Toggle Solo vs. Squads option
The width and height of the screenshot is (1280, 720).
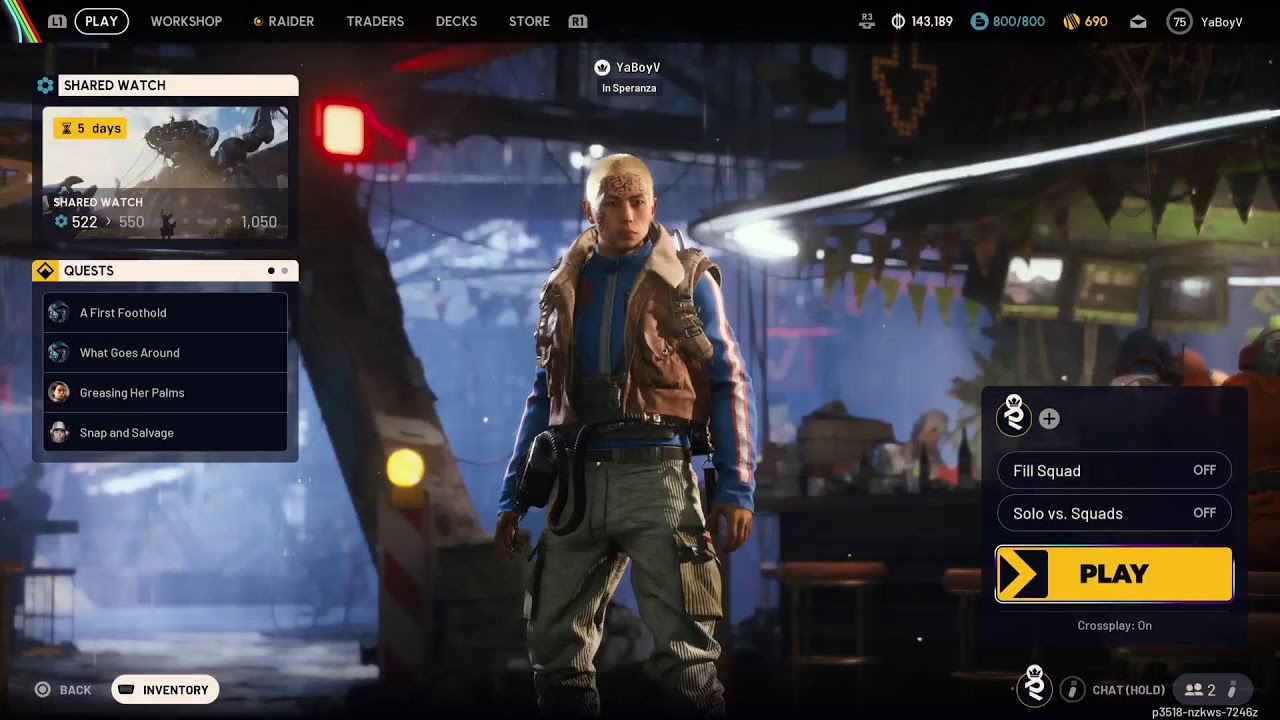point(1114,514)
